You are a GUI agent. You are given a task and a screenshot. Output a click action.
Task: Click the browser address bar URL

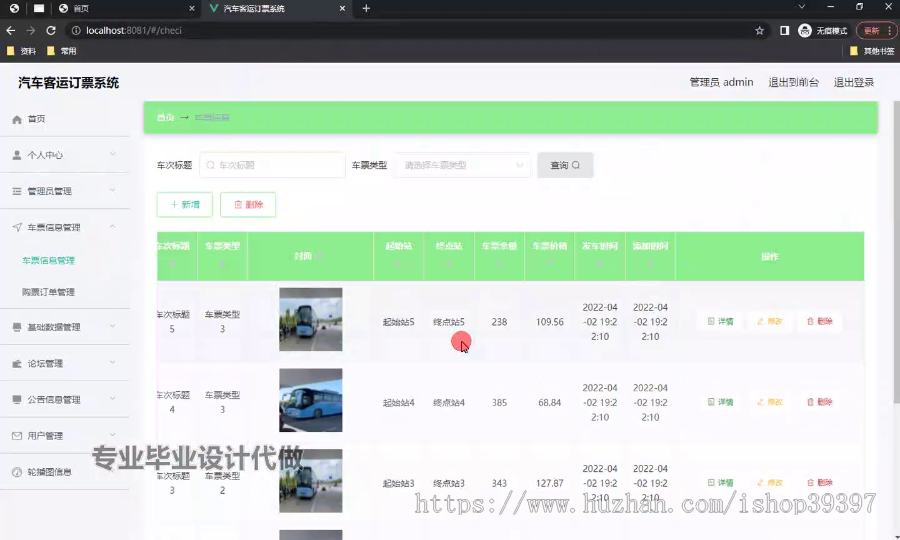click(x=134, y=30)
